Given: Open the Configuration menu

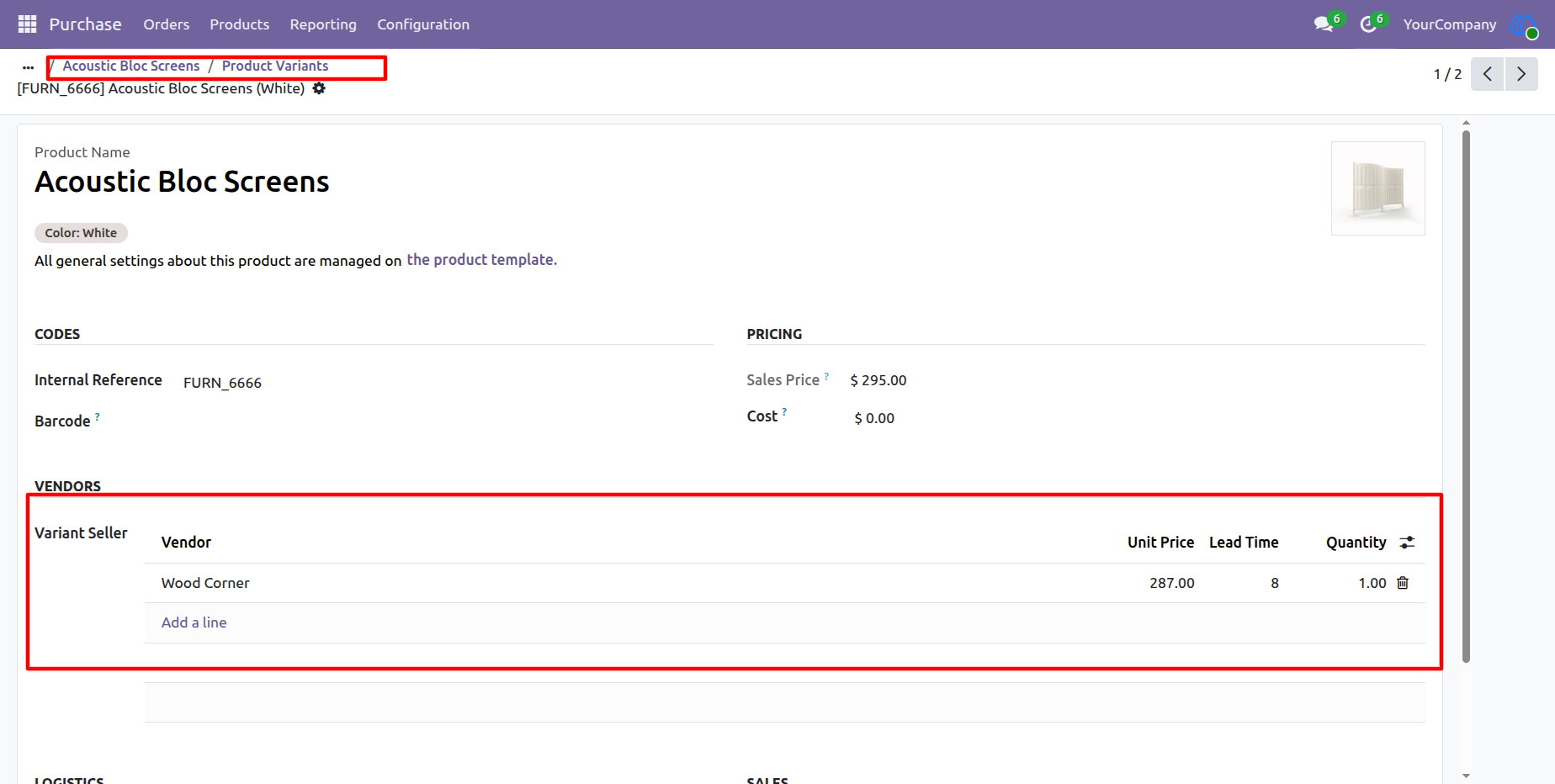Looking at the screenshot, I should click(423, 24).
